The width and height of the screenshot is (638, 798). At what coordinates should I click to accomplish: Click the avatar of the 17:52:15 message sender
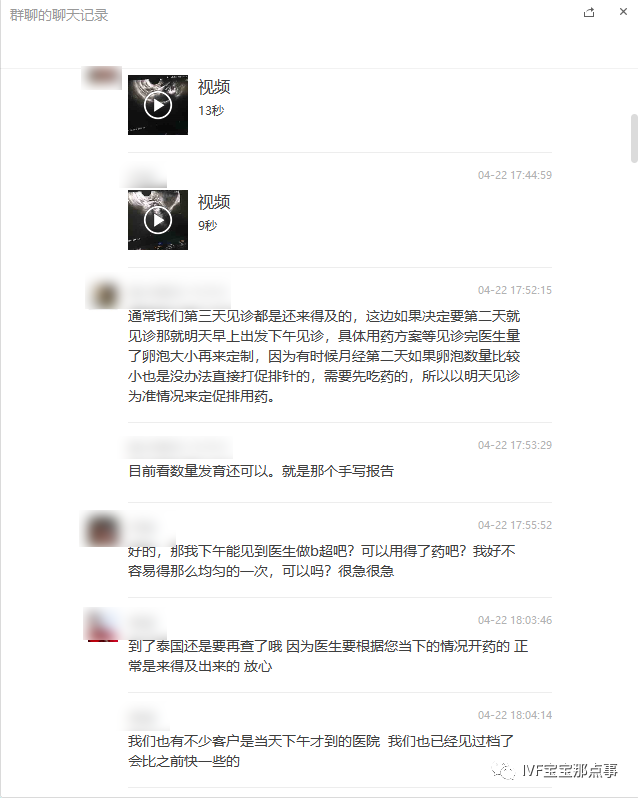(x=104, y=295)
